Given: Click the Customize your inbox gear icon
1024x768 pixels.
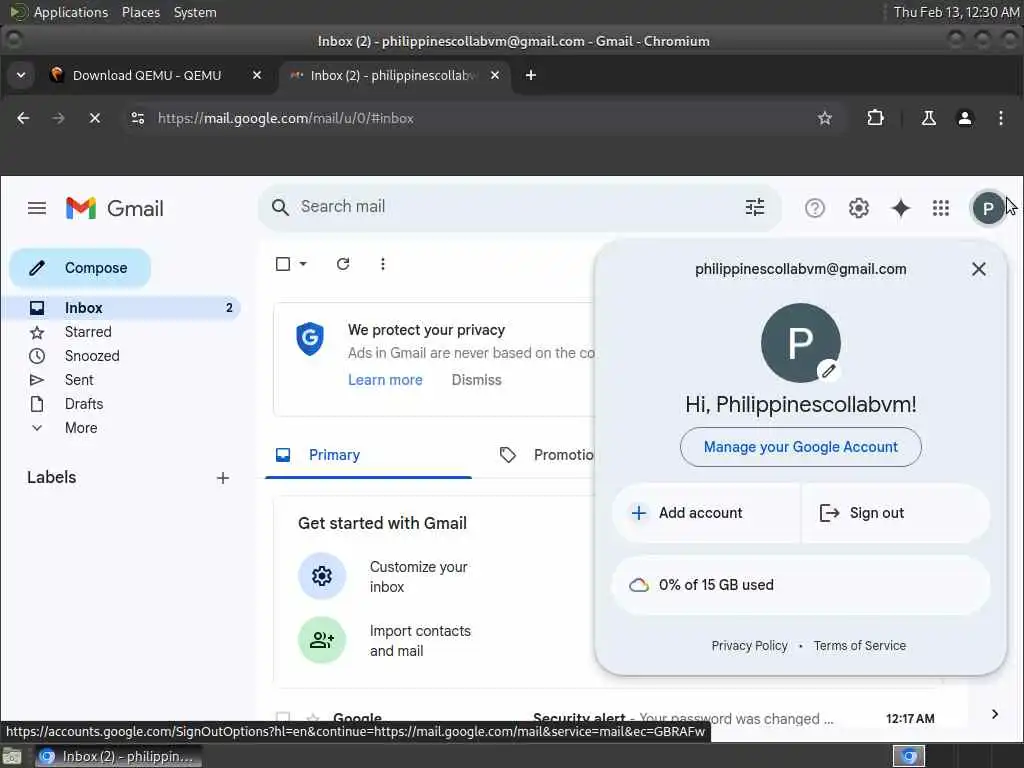Looking at the screenshot, I should [x=321, y=576].
